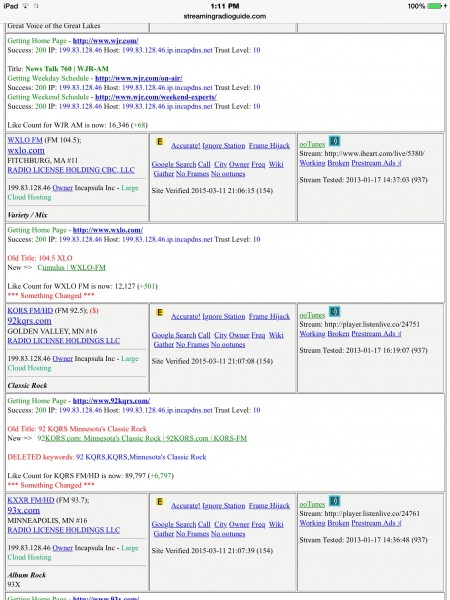The height and width of the screenshot is (600, 450).
Task: Click Frame Hijack for WXLO
Action: pos(269,146)
